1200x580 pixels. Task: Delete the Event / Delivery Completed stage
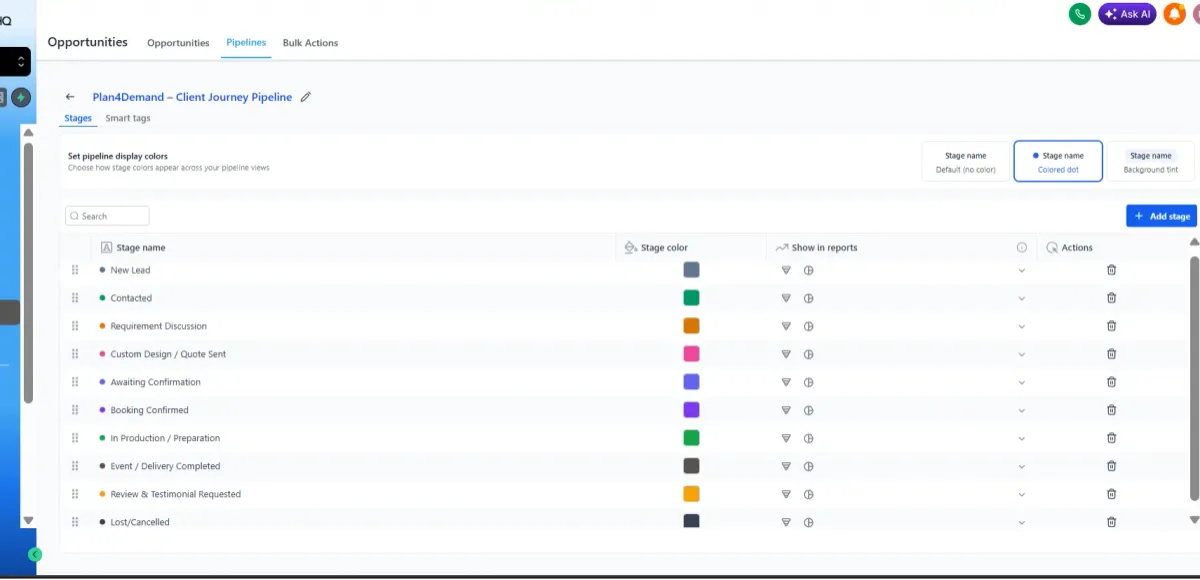click(1111, 466)
